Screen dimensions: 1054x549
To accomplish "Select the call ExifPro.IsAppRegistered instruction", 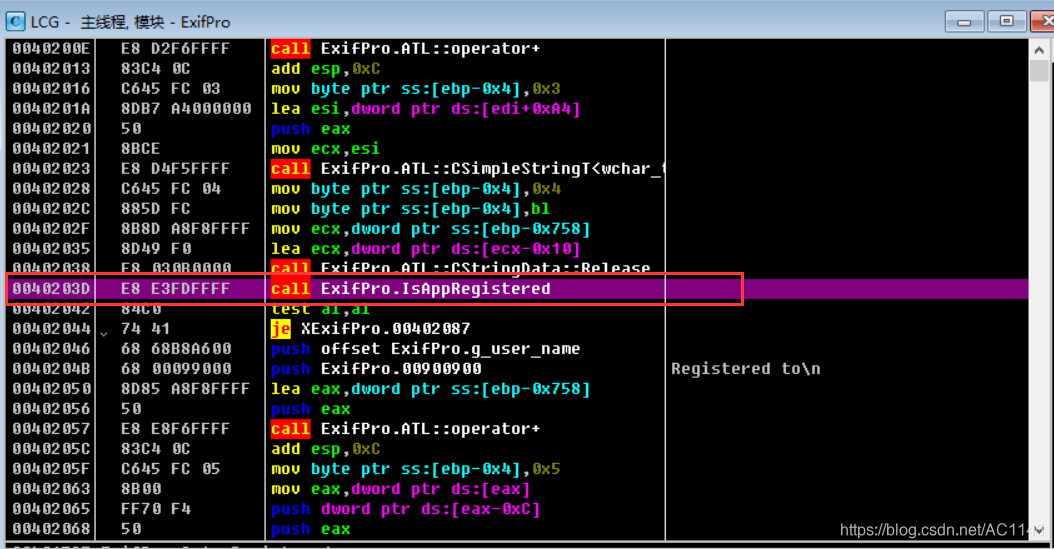I will pyautogui.click(x=411, y=289).
